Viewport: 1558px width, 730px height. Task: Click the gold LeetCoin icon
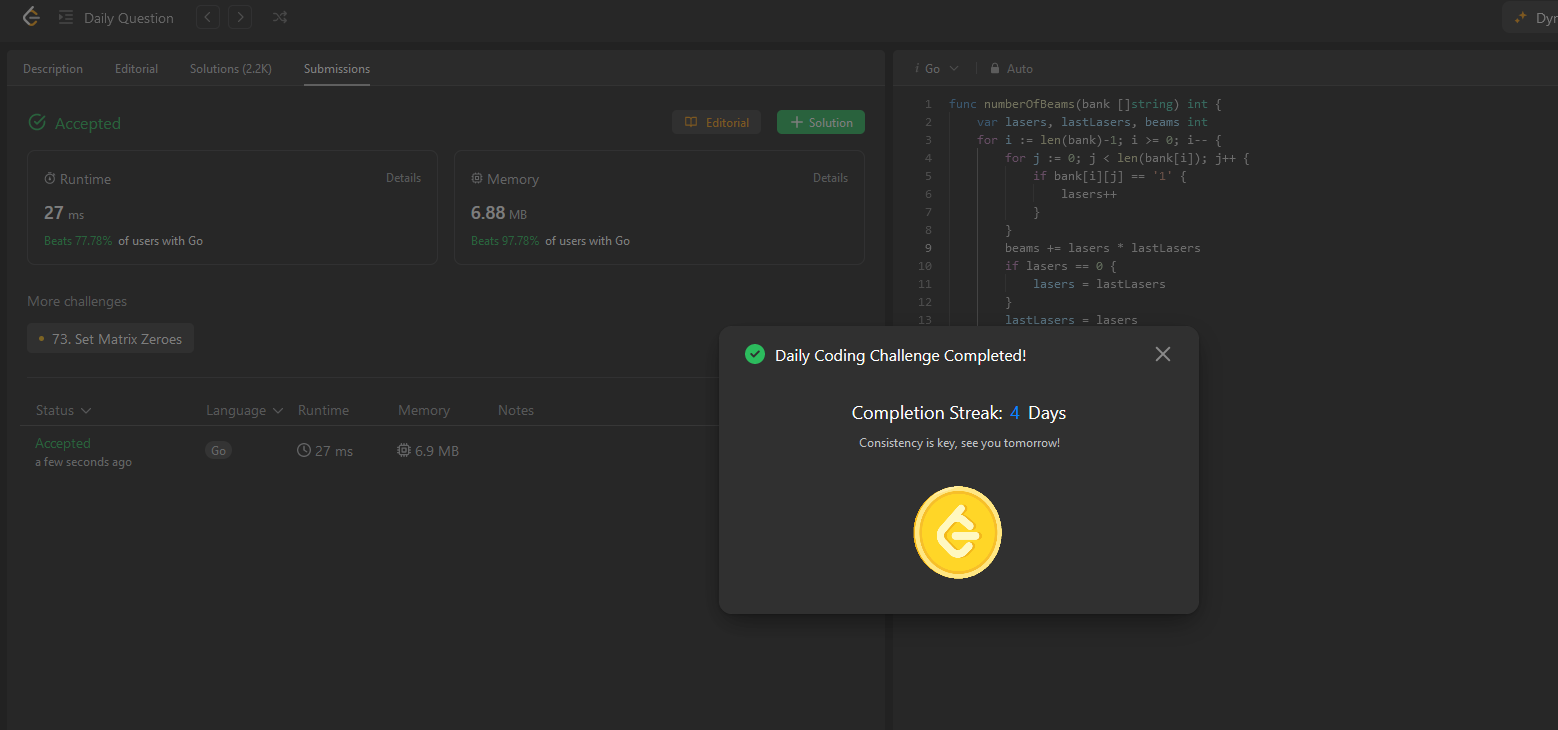point(957,532)
